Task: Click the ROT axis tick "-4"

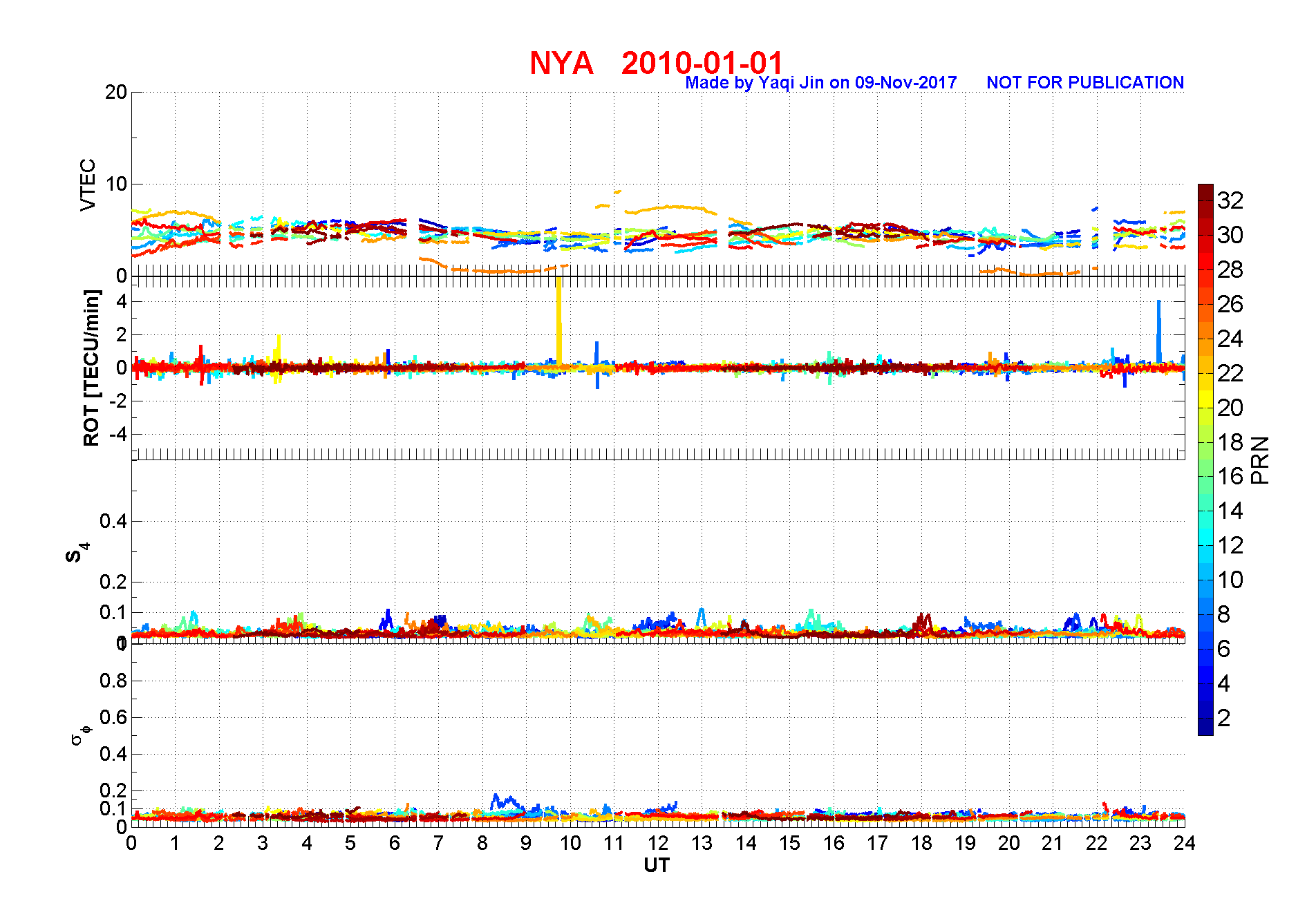Action: (x=117, y=434)
